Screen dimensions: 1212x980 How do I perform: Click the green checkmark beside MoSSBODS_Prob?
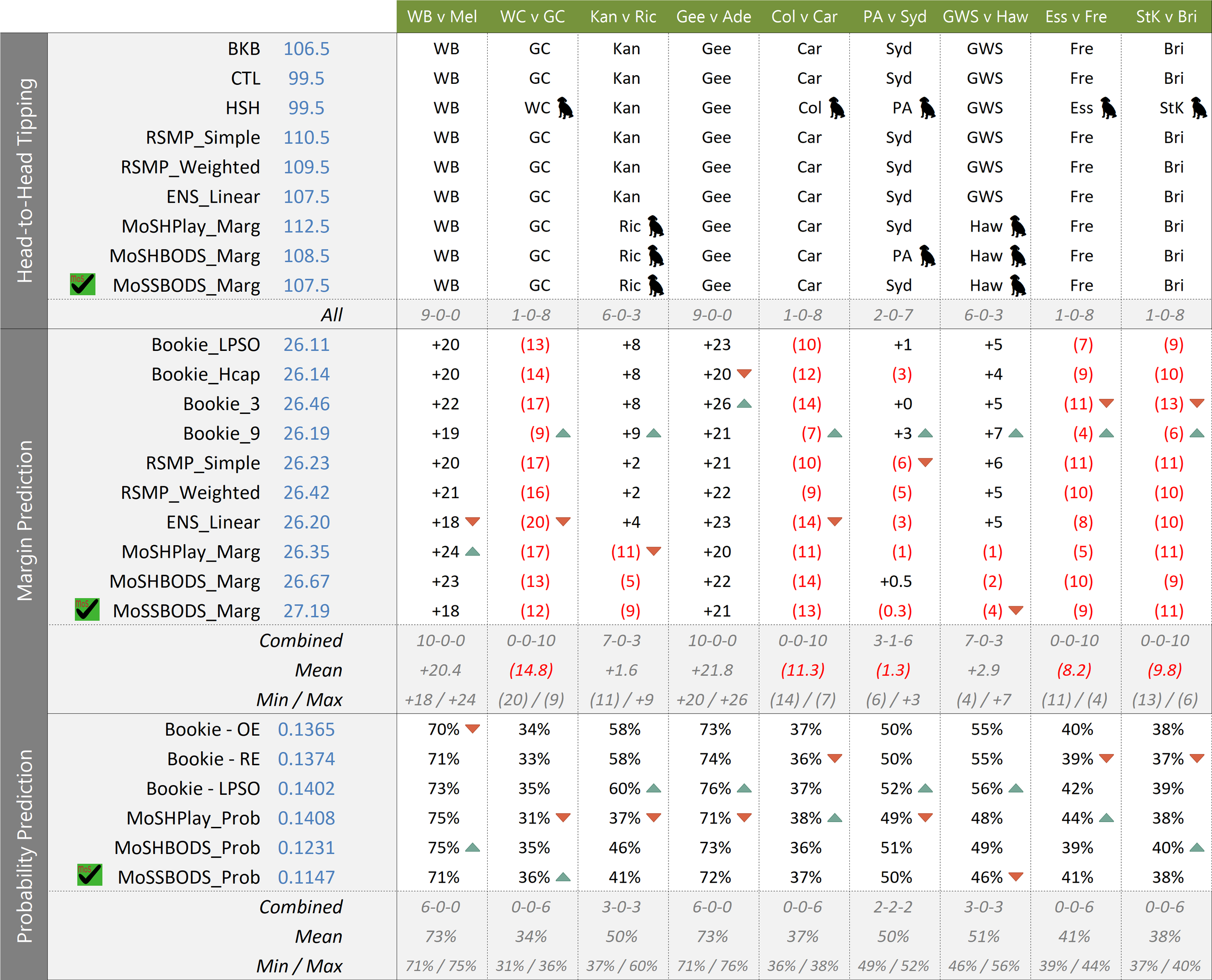click(90, 874)
